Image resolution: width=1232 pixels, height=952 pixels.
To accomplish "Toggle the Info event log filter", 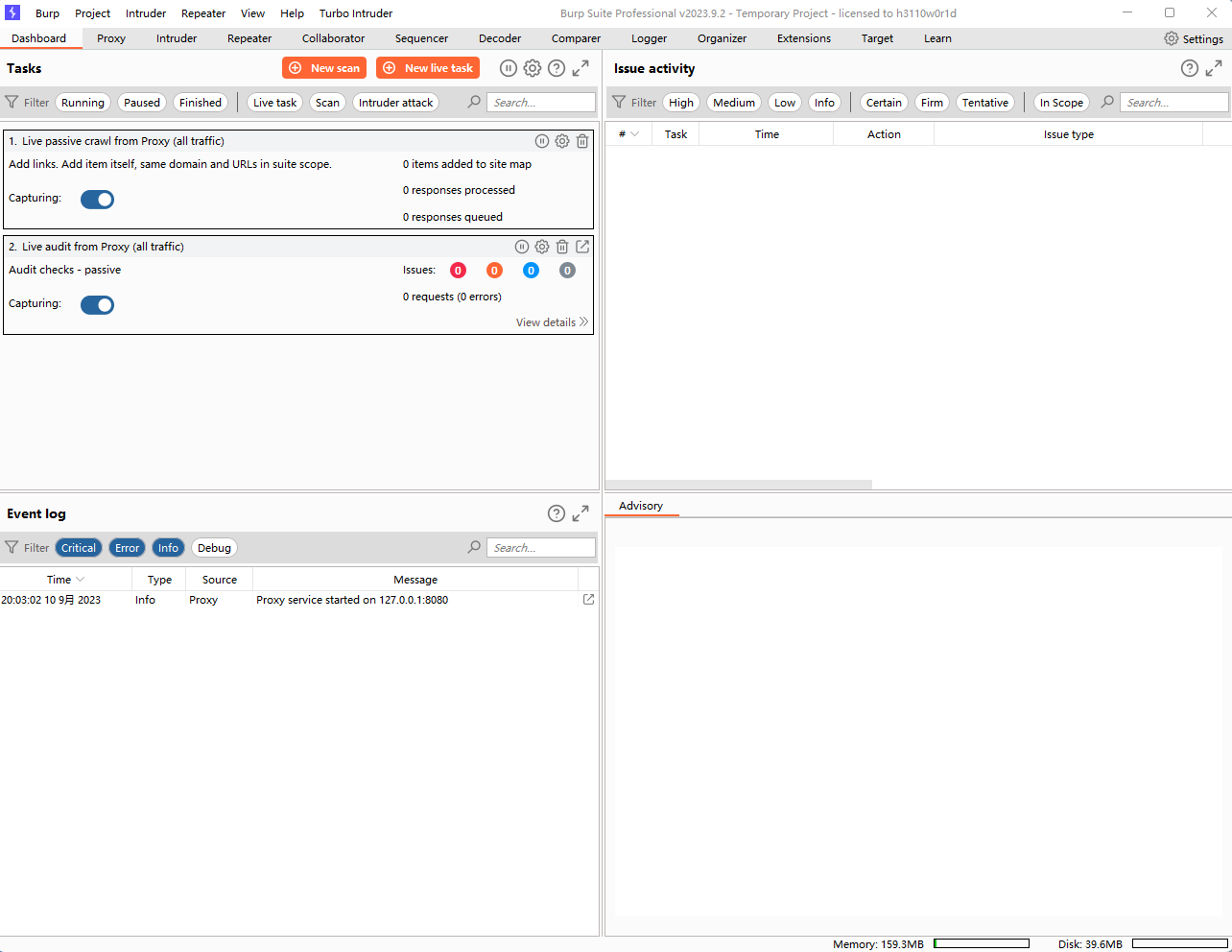I will click(169, 548).
